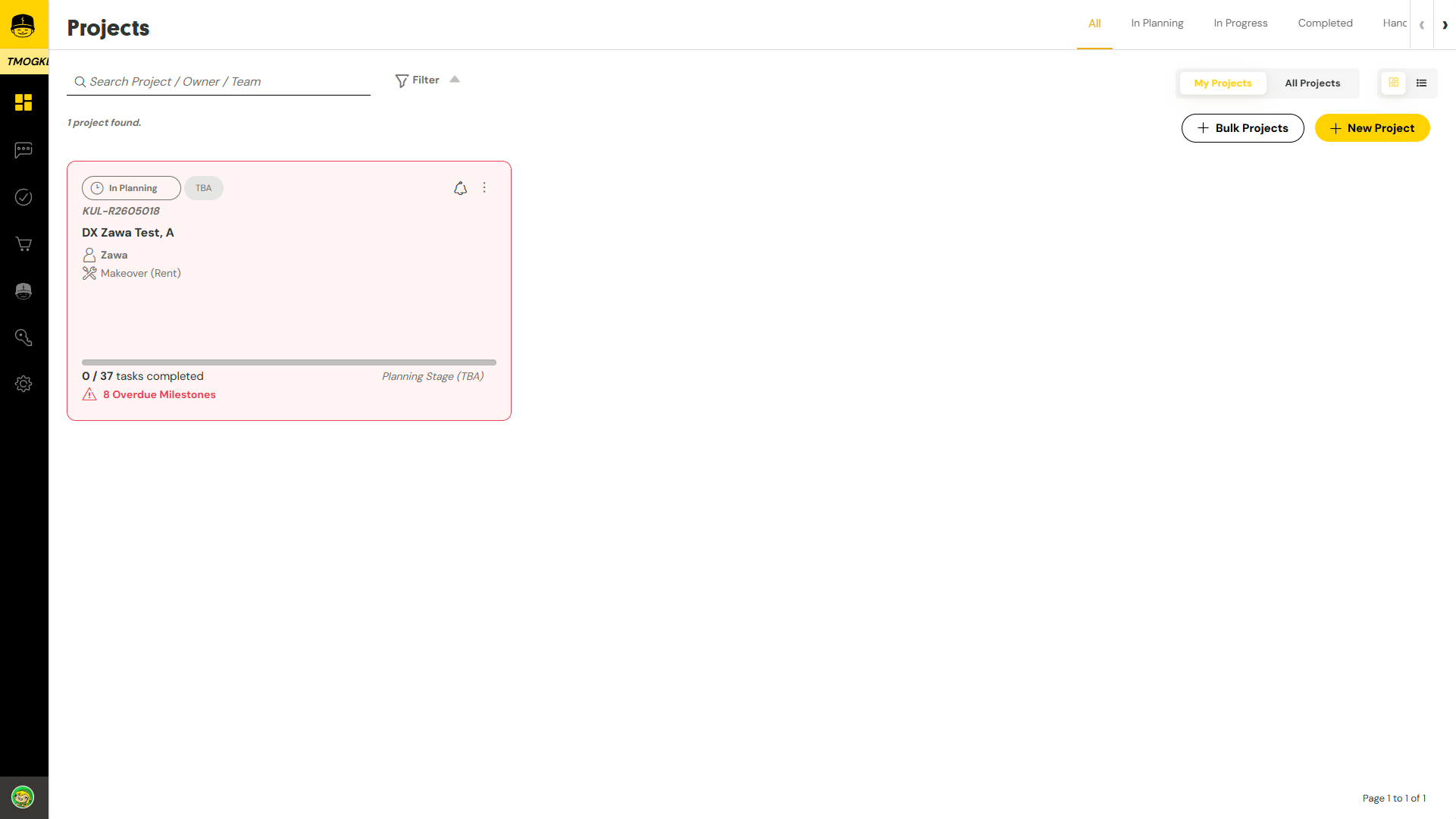Viewport: 1456px width, 819px height.
Task: Click the In Planning status badge
Action: point(131,188)
